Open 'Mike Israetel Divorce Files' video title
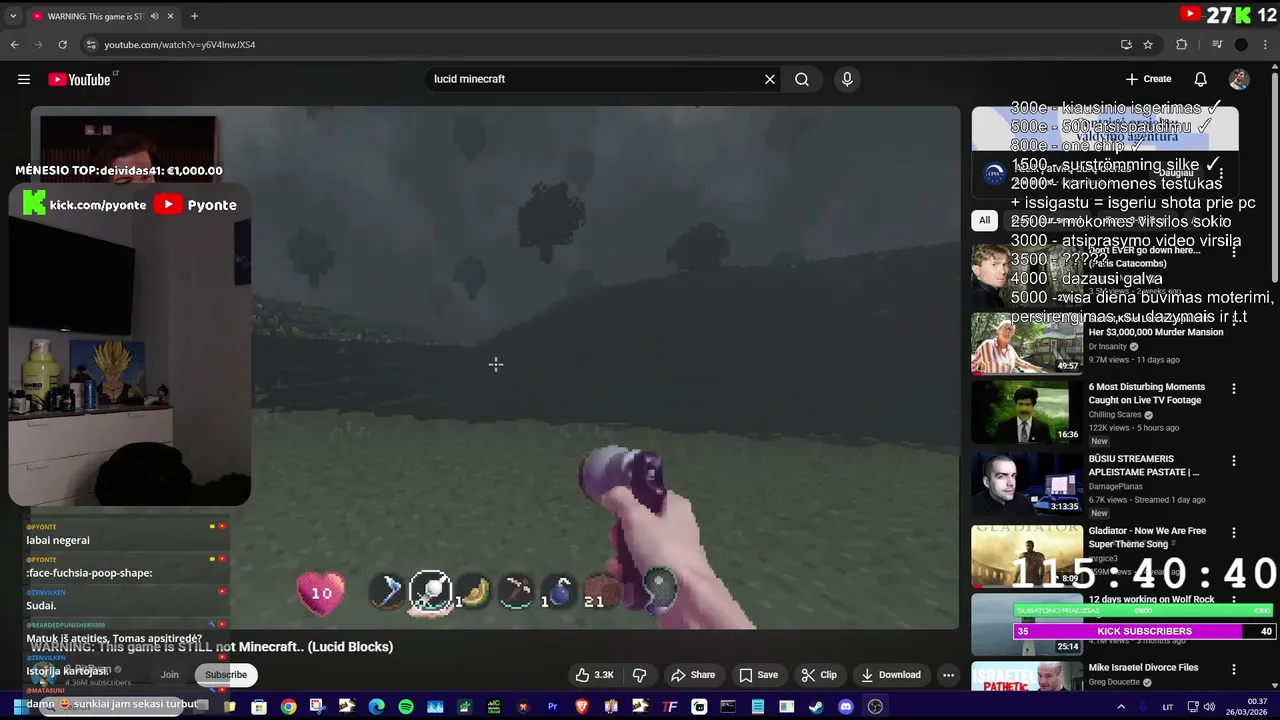 (1143, 668)
